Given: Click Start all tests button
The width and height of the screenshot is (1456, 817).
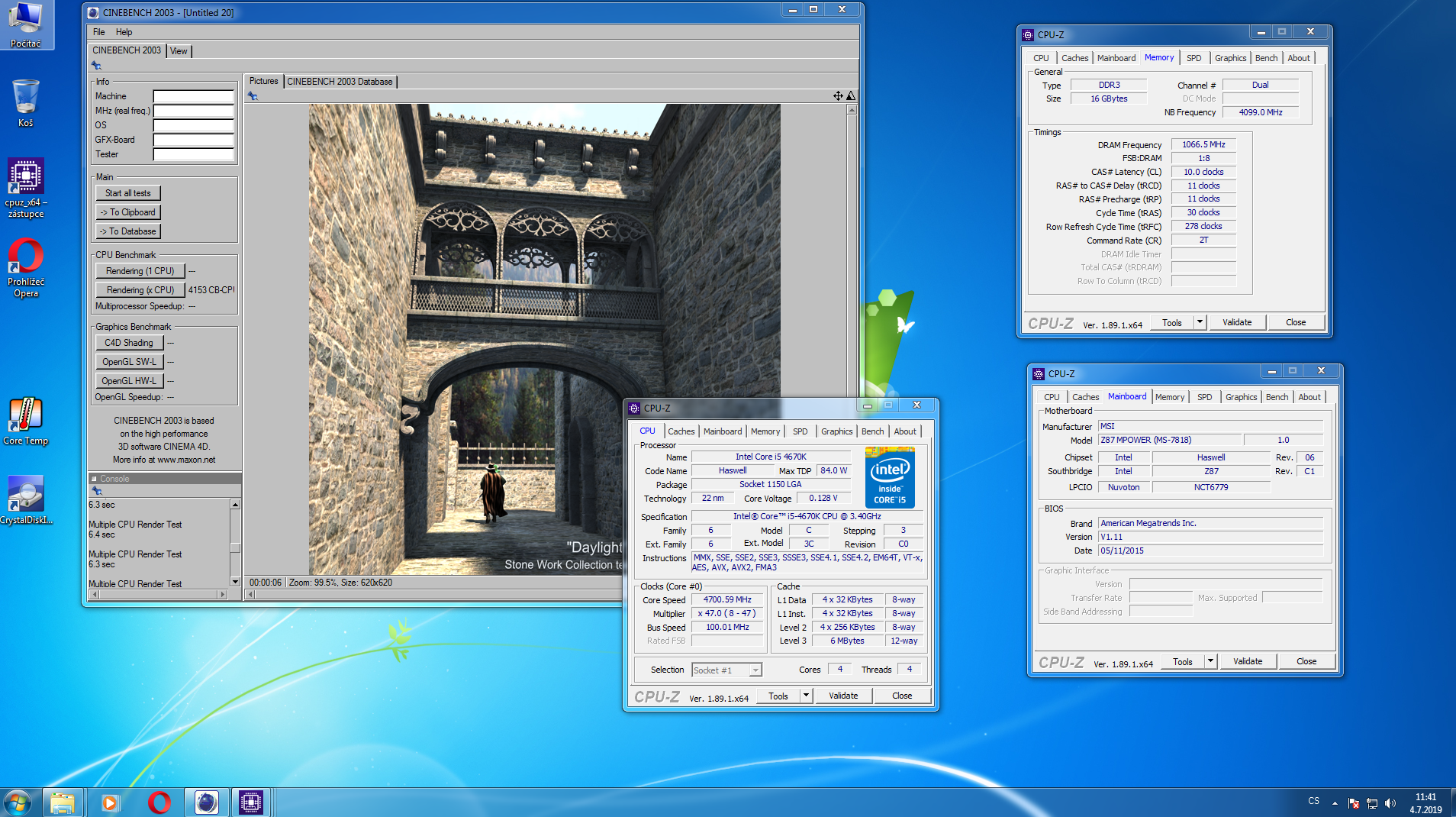Looking at the screenshot, I should pyautogui.click(x=128, y=193).
